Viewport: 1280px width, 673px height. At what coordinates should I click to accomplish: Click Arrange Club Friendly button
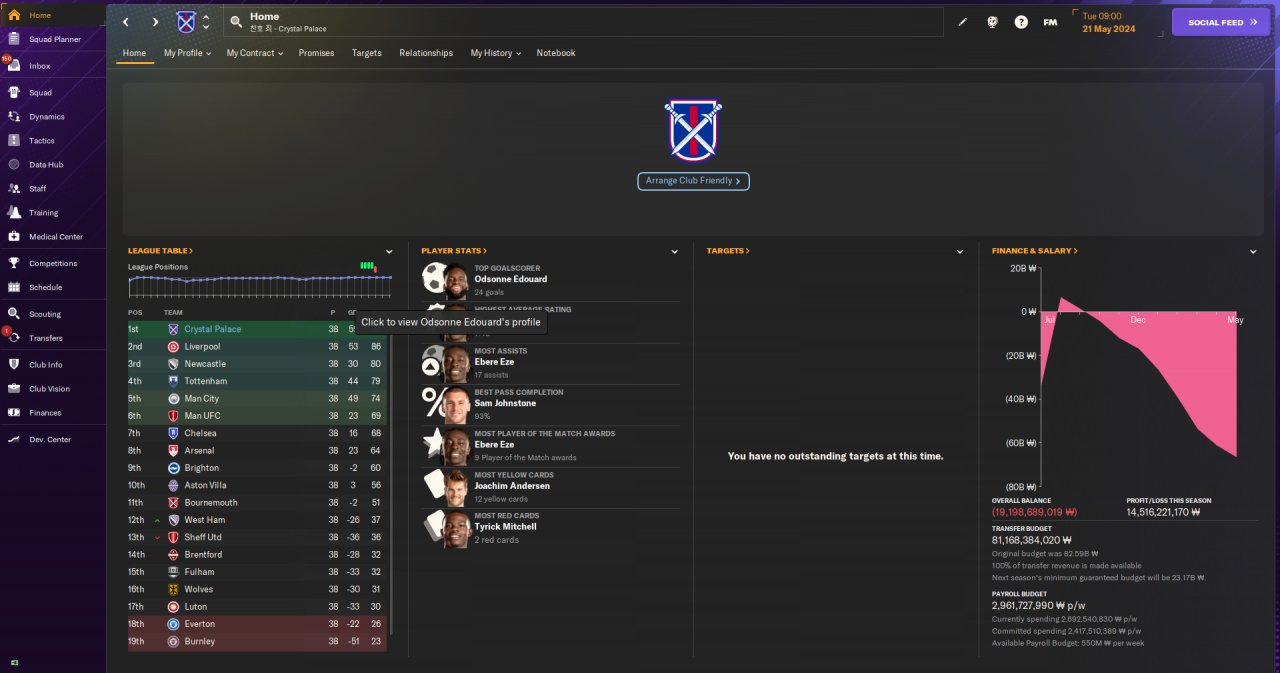[693, 181]
